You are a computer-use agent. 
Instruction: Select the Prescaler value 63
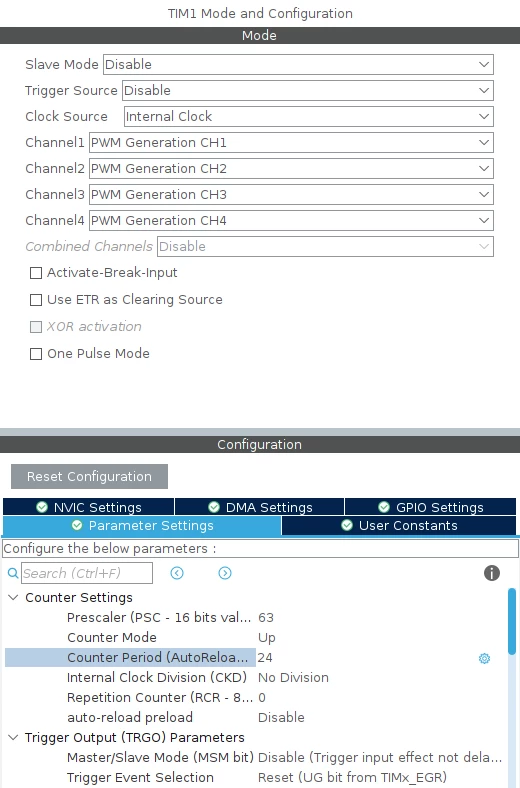coord(266,618)
